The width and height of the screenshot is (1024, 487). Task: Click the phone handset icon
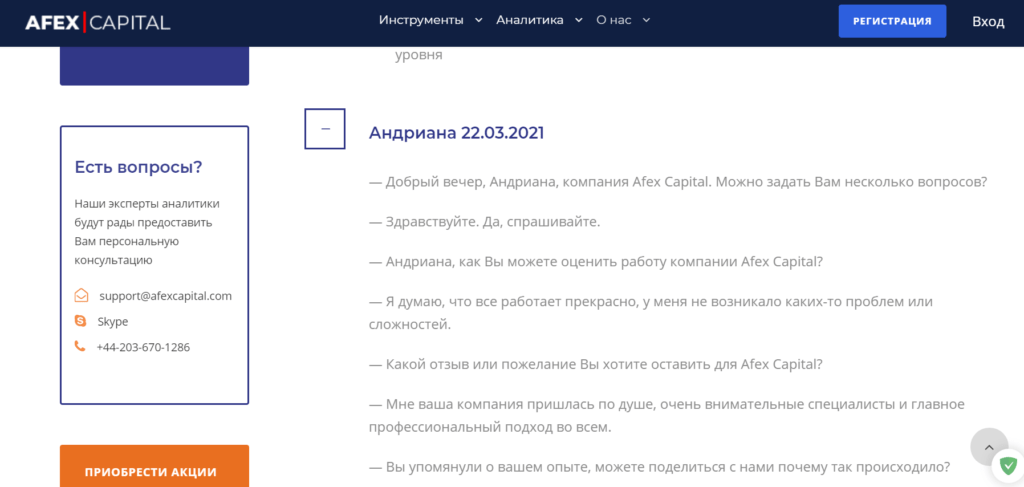click(x=80, y=347)
